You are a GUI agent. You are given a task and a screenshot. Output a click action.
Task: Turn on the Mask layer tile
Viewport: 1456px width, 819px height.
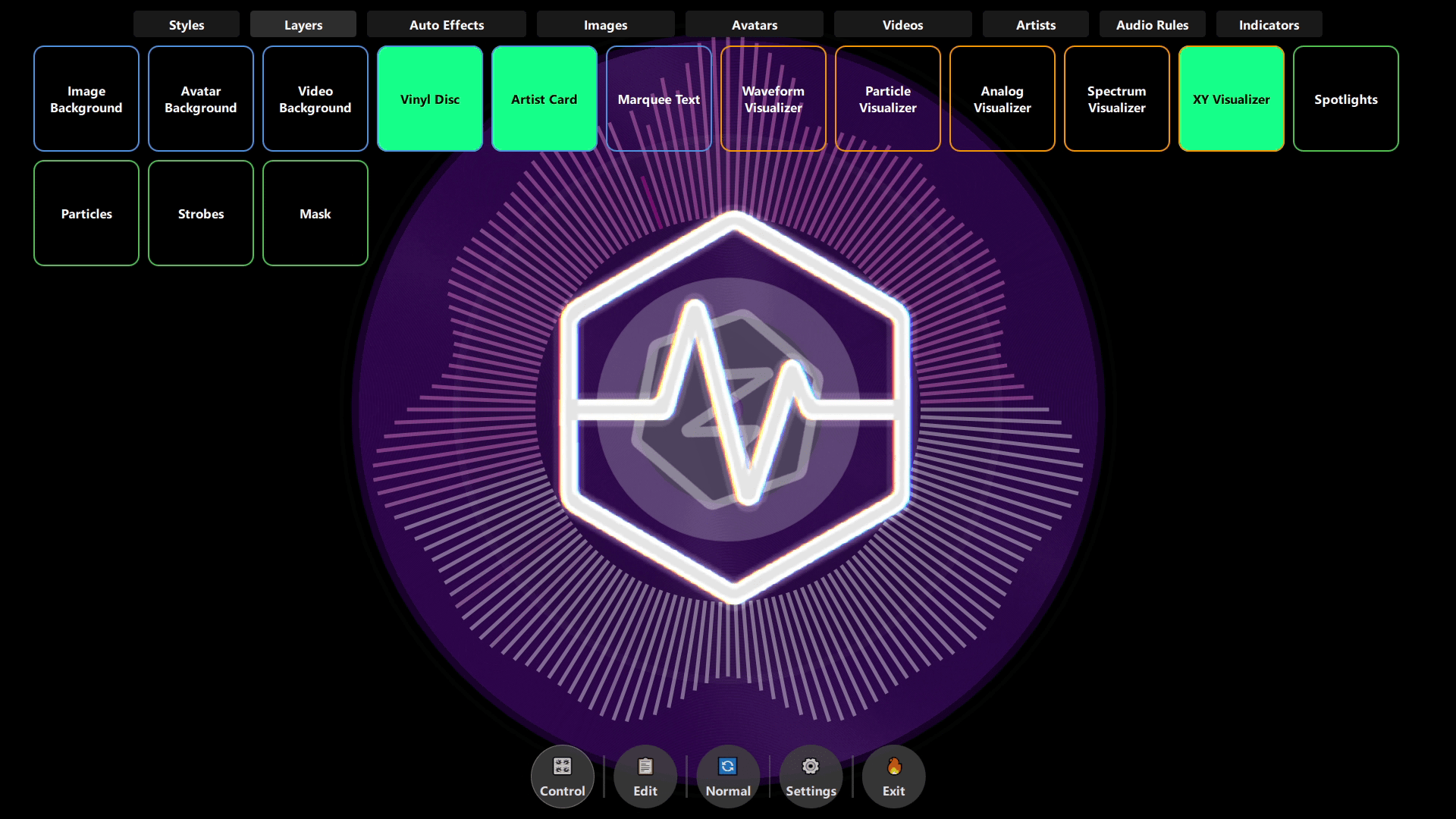[x=315, y=214]
